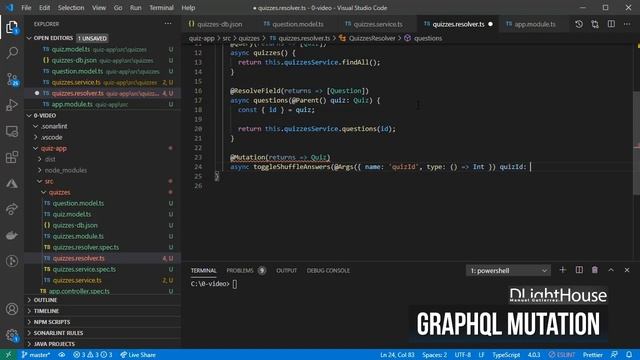Kill terminal with trash icon
This screenshot has height=360, width=640.
pos(595,270)
